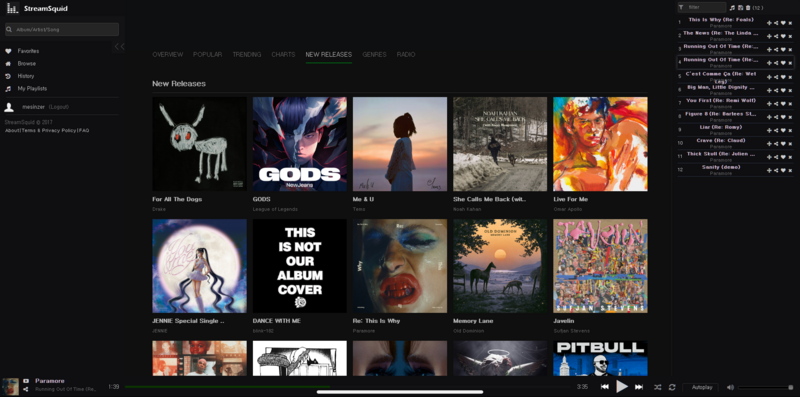
Task: Clear the queue with the trash icon
Action: [748, 8]
